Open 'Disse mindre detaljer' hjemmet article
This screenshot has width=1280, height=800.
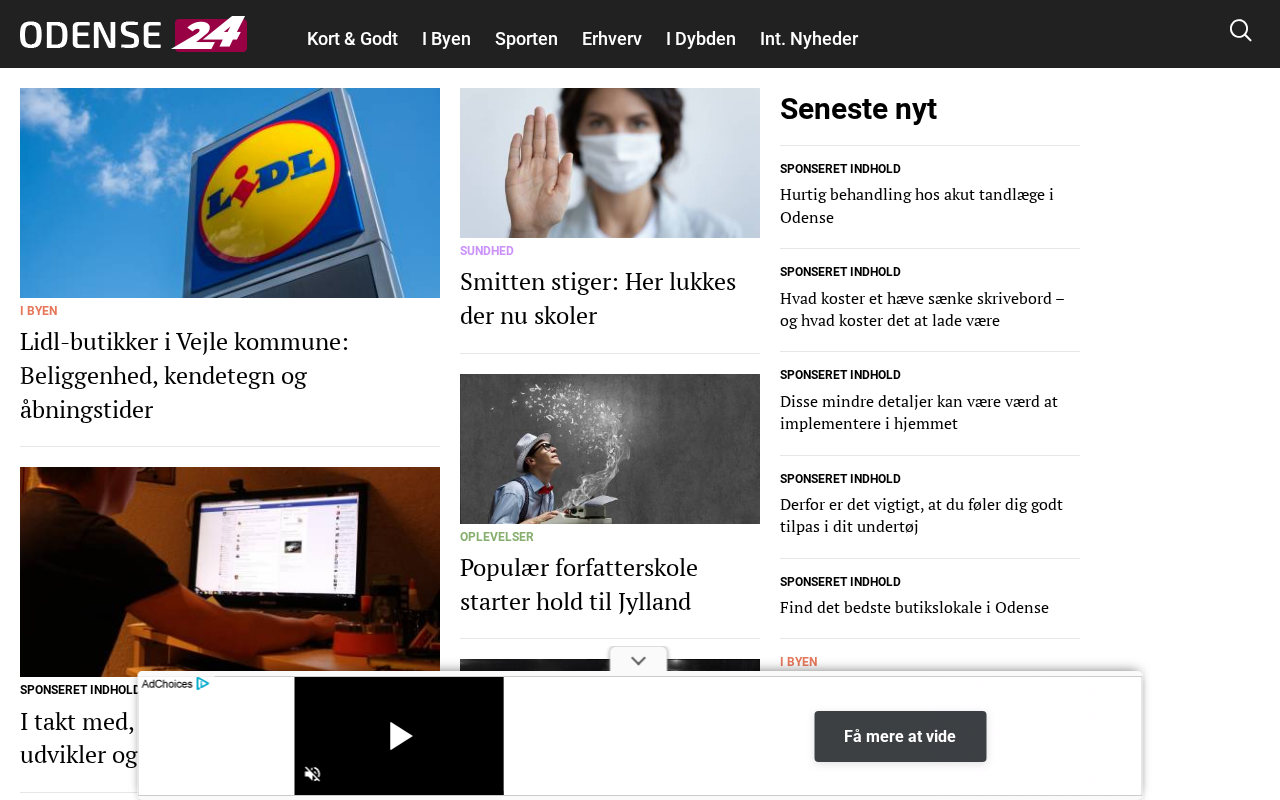point(919,412)
